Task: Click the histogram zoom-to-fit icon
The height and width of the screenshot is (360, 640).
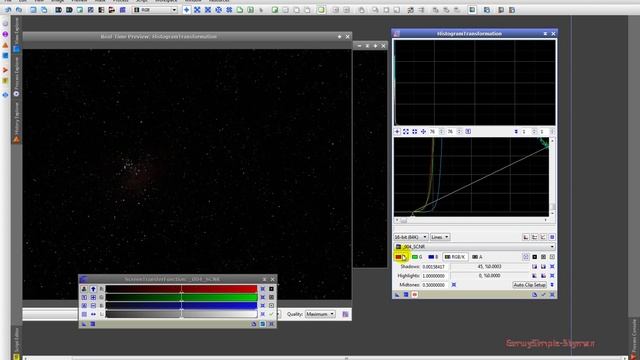Action: [406, 131]
